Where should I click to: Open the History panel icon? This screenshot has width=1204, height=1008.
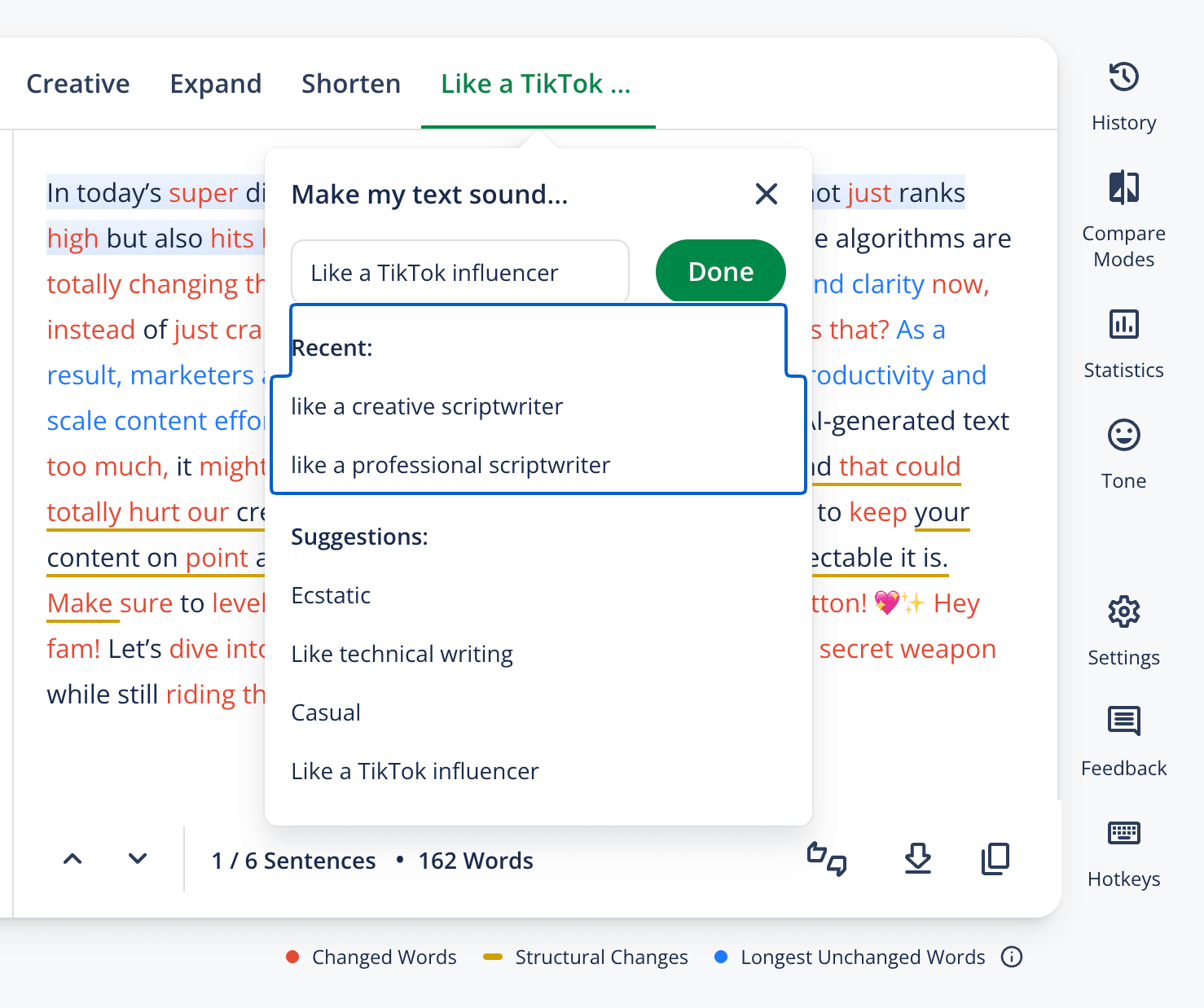(1123, 78)
